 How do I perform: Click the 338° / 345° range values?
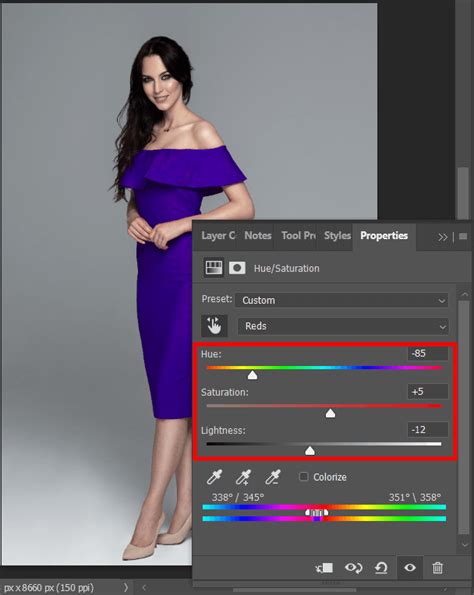238,497
